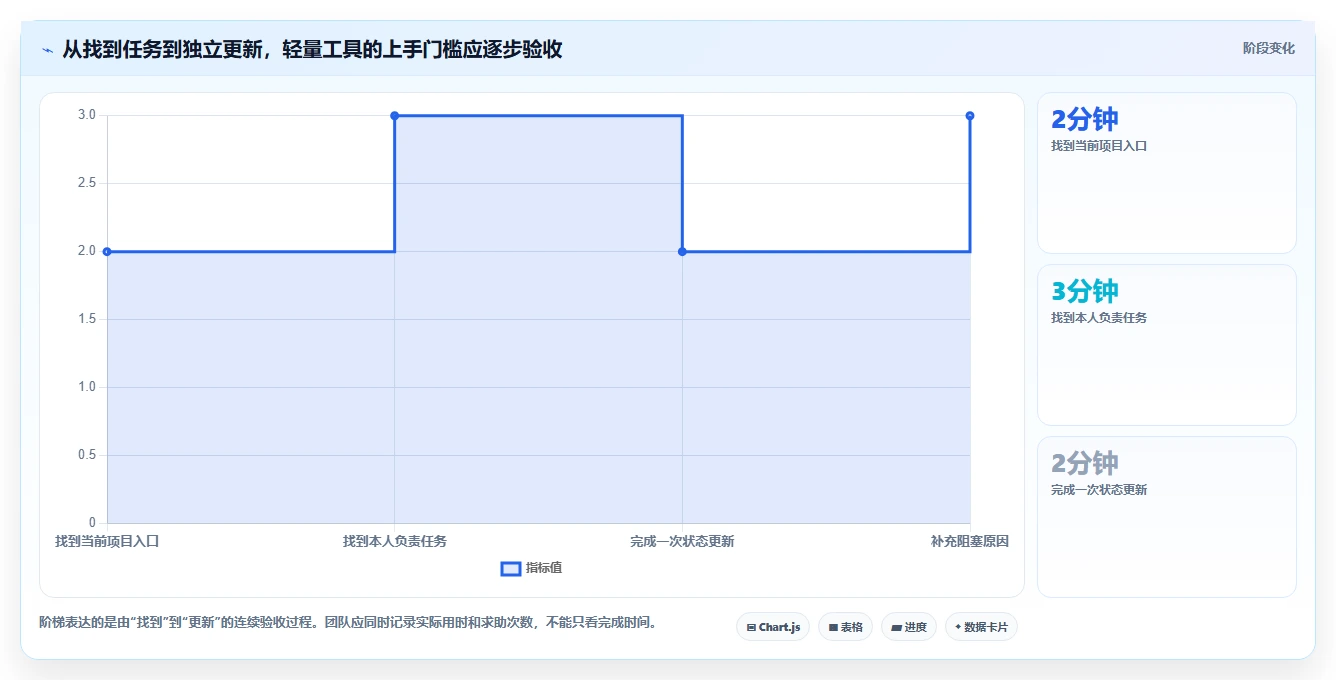Select the 表格 pill
Viewport: 1336px width, 680px height.
(x=845, y=627)
